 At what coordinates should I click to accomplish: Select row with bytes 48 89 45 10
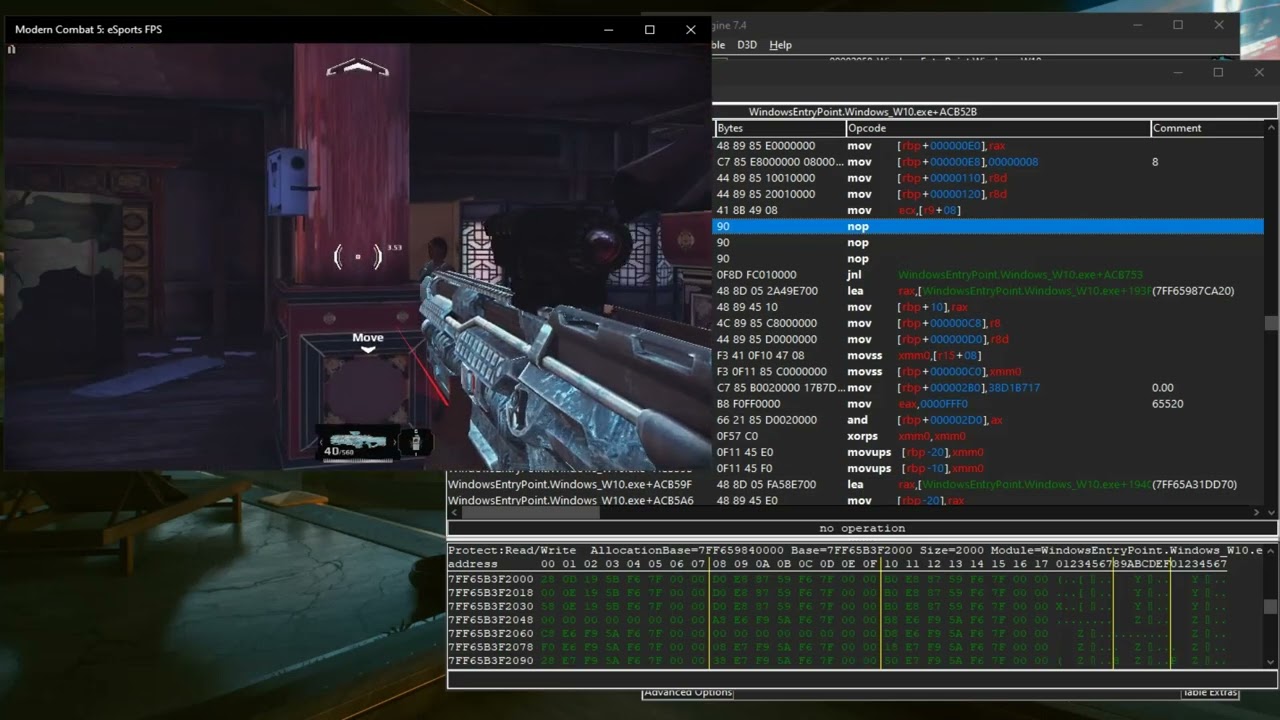tap(988, 307)
